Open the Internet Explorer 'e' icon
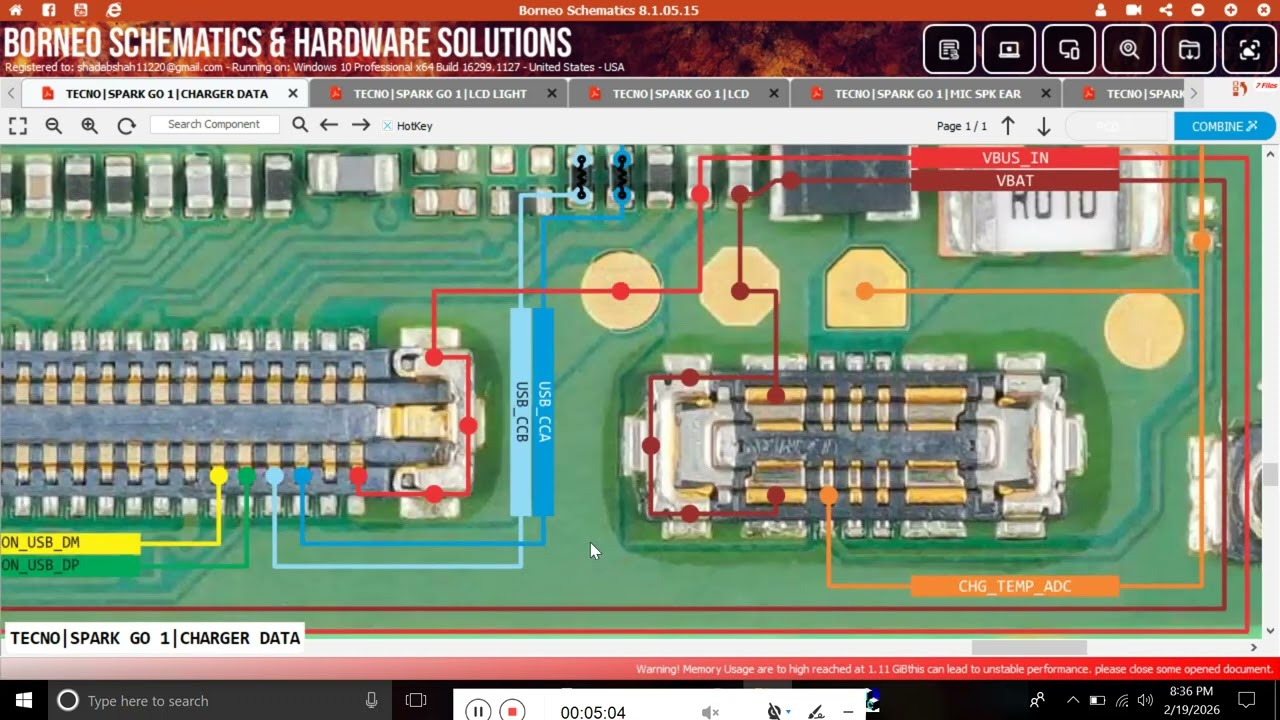 click(114, 10)
